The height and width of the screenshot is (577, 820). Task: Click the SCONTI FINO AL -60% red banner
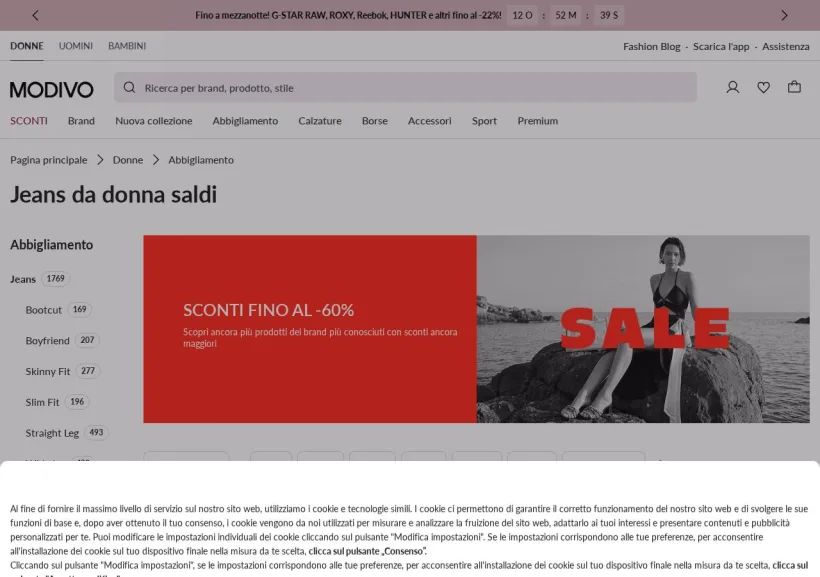pos(310,329)
